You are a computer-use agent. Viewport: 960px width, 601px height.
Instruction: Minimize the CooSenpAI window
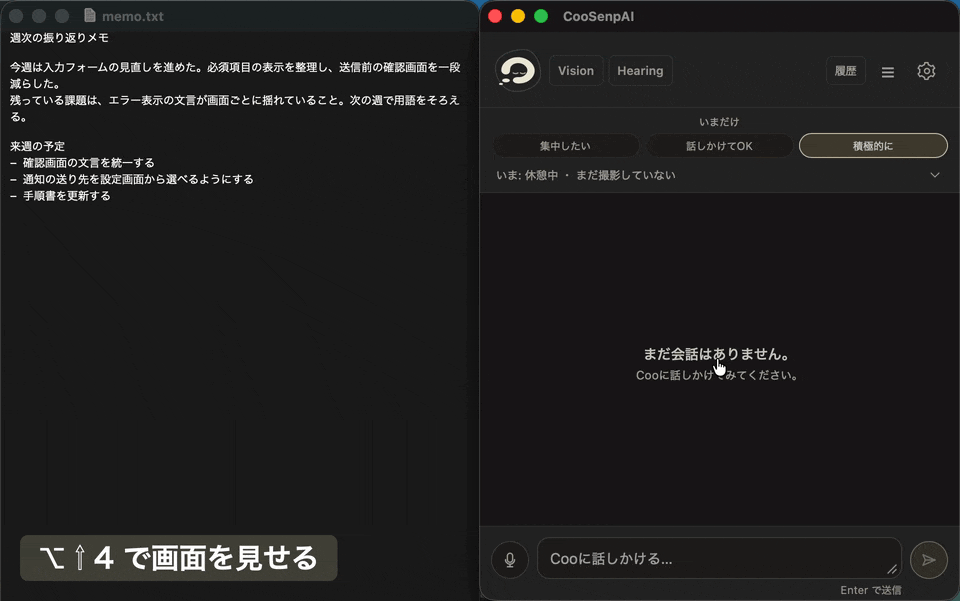click(x=518, y=16)
